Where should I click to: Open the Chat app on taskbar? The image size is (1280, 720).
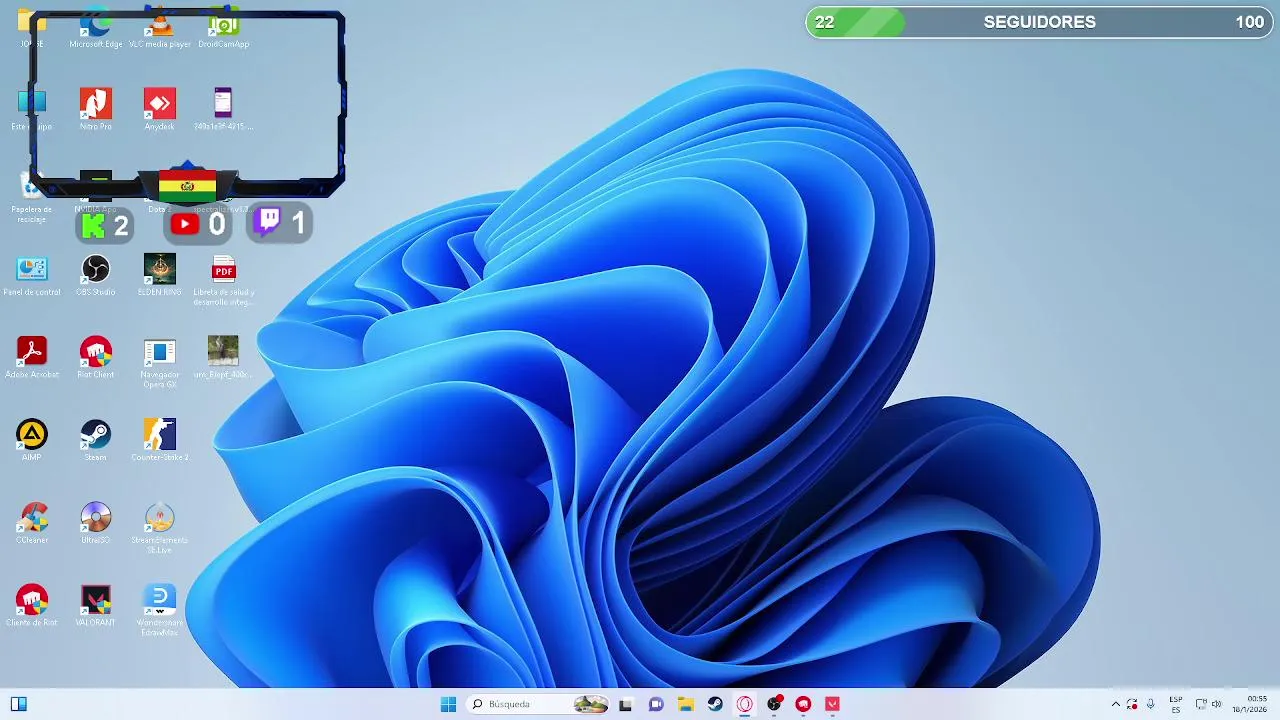(x=656, y=704)
